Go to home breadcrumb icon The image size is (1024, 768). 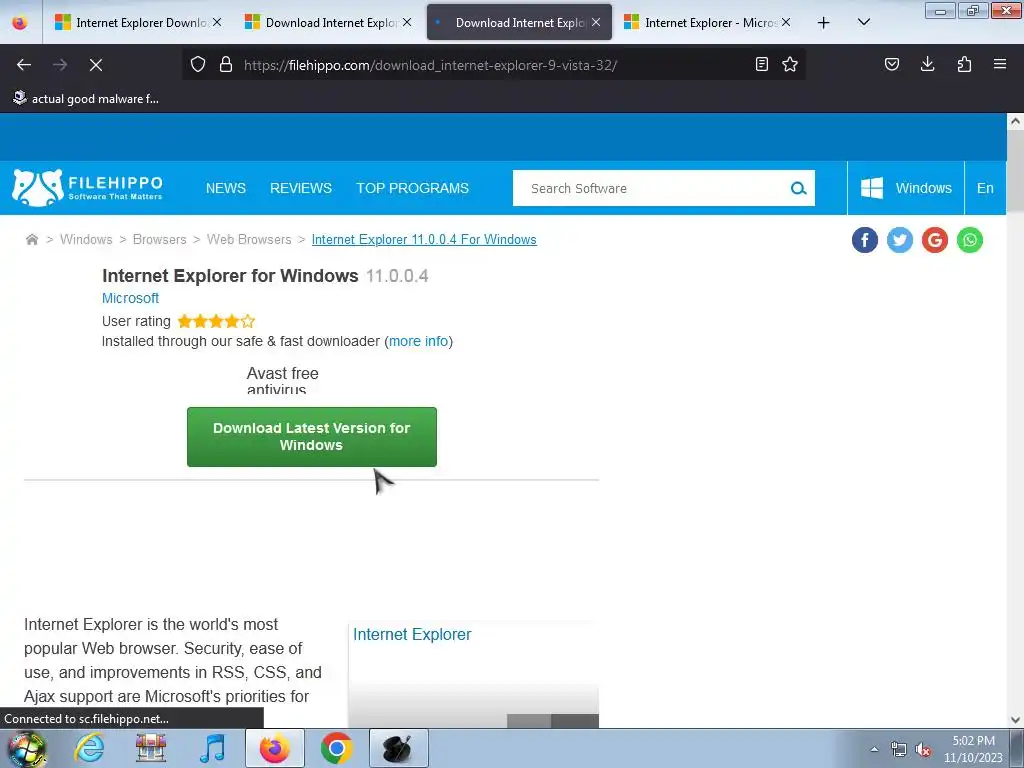pos(31,240)
